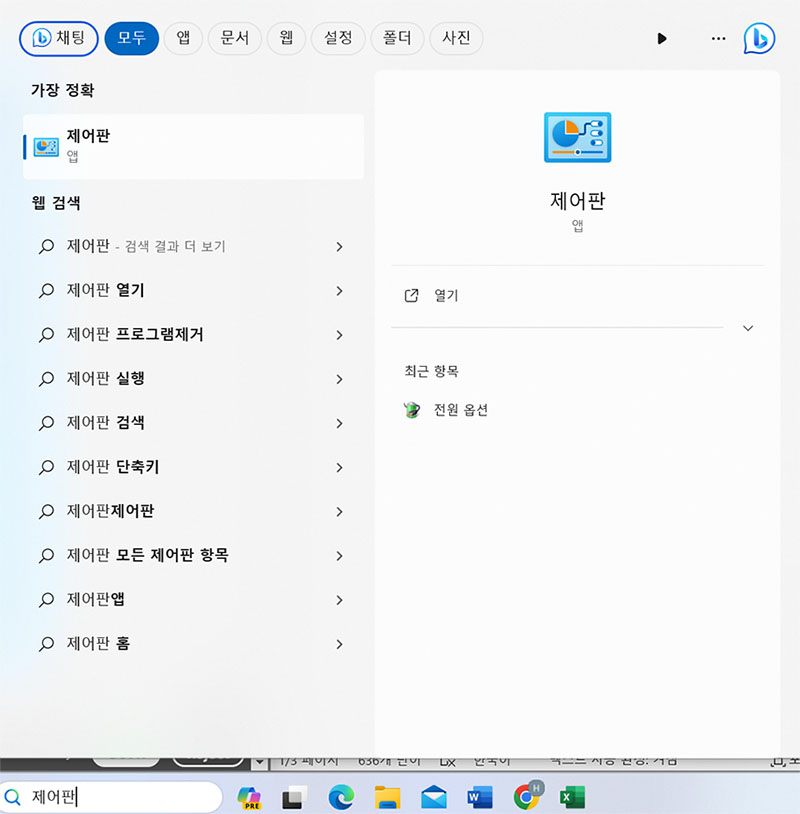This screenshot has width=800, height=814.
Task: Select web suggestion 제어판 검색
Action: pyautogui.click(x=193, y=423)
